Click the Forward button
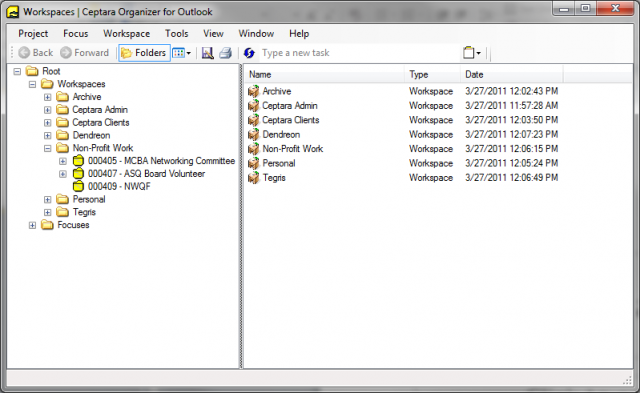The image size is (640, 393). click(84, 53)
